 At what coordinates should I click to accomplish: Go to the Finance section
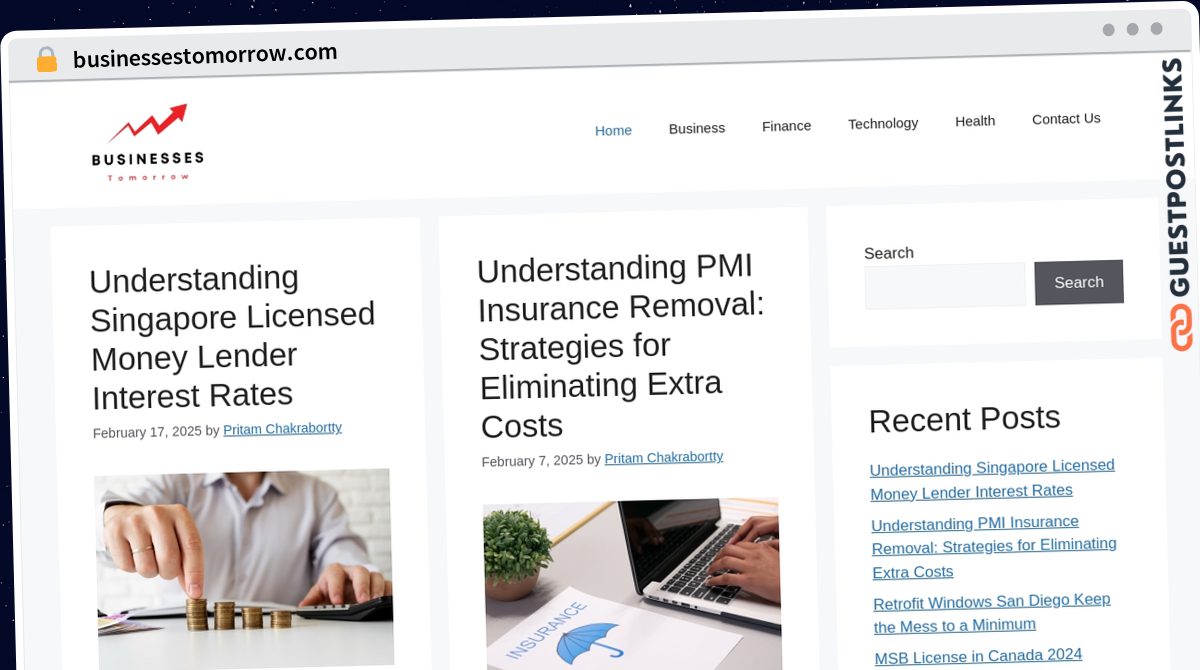tap(786, 126)
